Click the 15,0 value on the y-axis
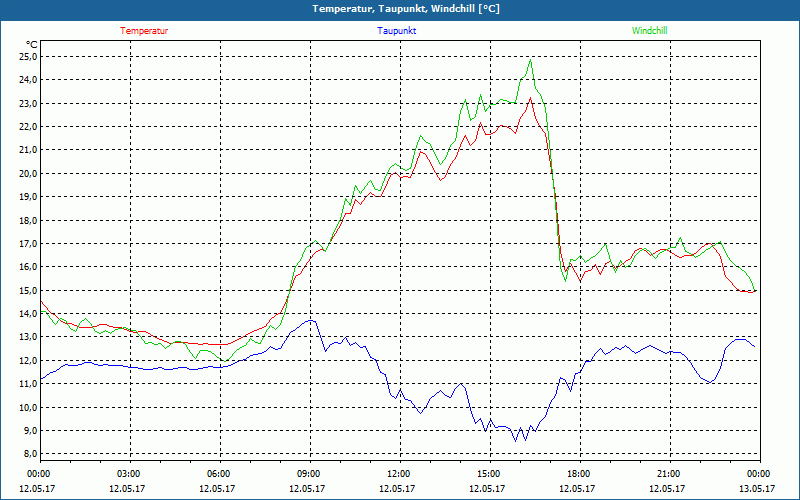Screen dimensions: 800x500 (28, 290)
